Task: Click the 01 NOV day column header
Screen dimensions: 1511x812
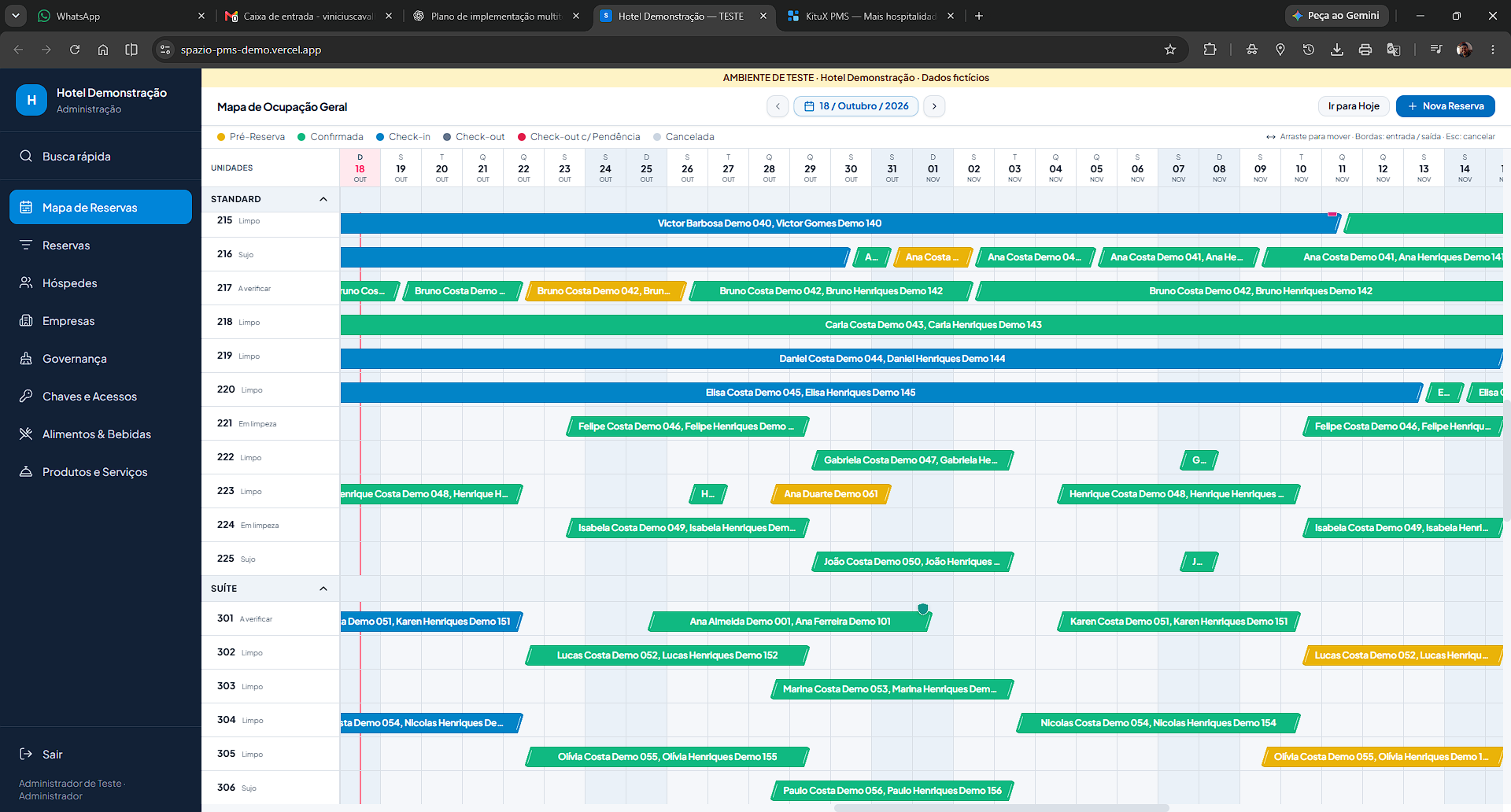Action: click(x=933, y=168)
